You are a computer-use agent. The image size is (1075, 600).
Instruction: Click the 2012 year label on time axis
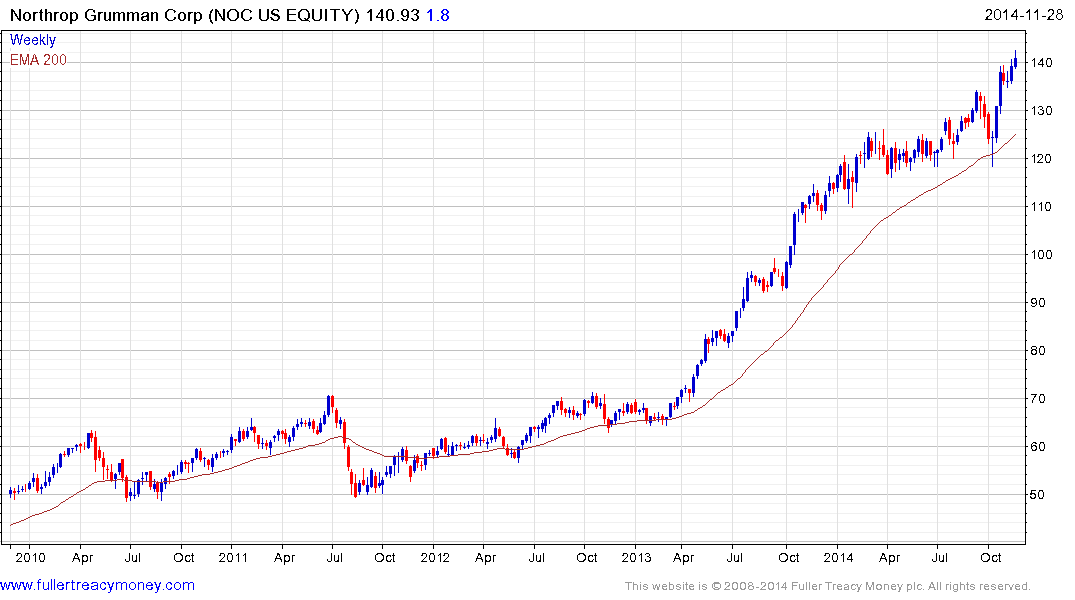[435, 557]
